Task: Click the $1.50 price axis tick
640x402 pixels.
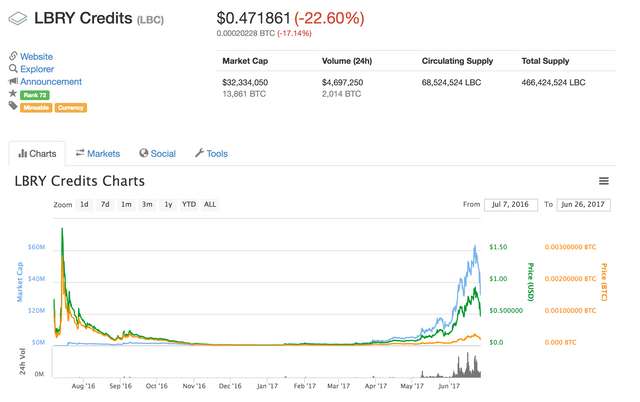Action: 498,247
